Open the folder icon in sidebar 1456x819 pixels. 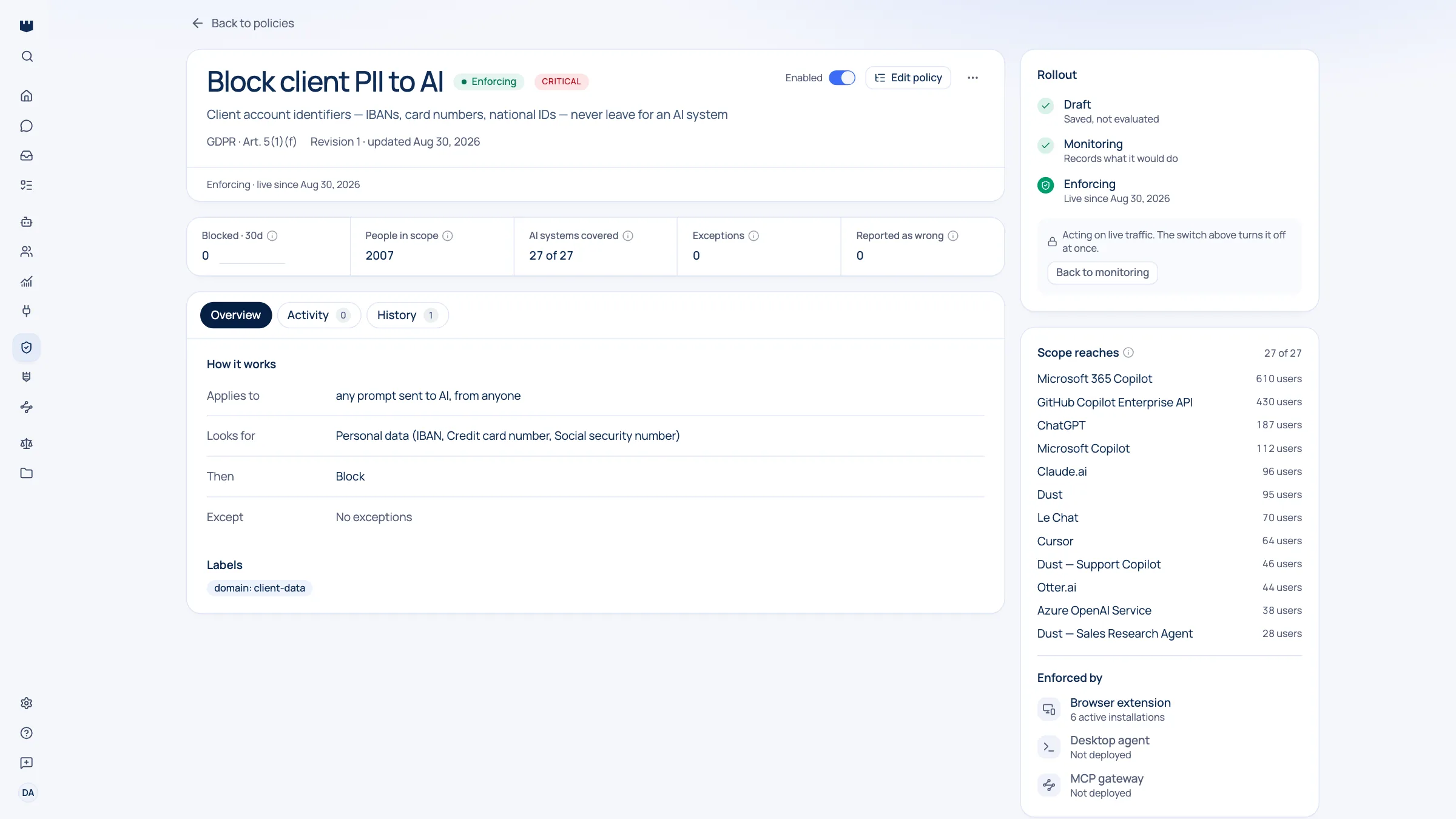pos(27,473)
